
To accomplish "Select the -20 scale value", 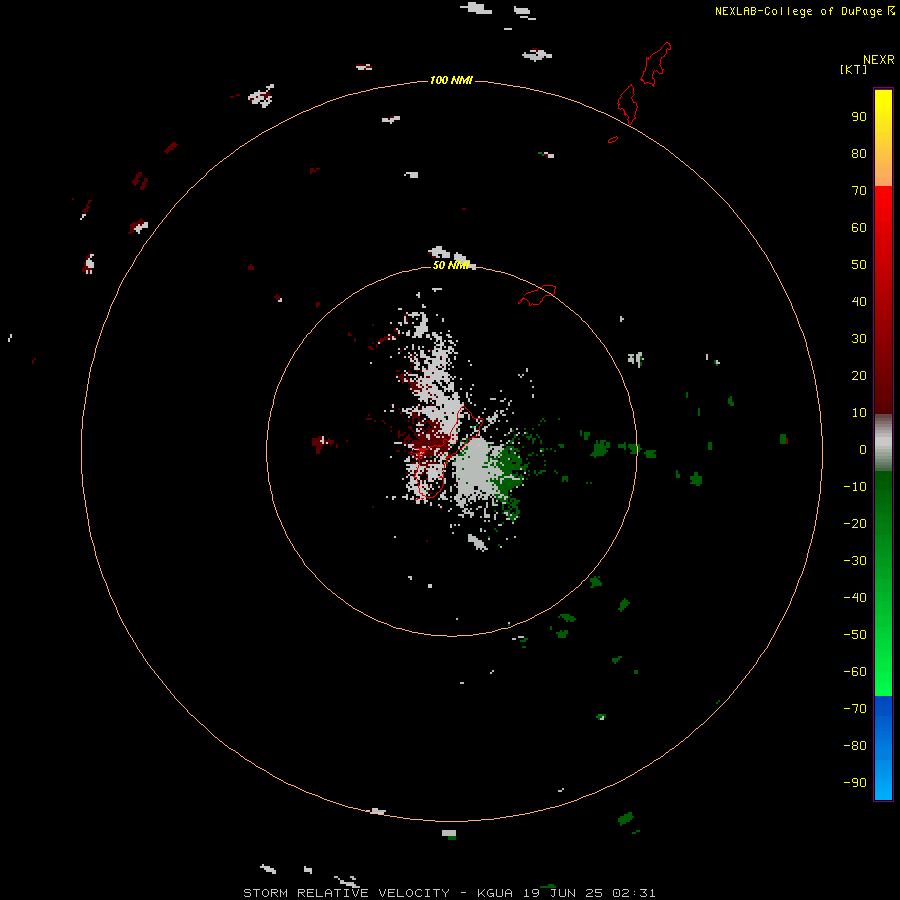I will pyautogui.click(x=855, y=524).
